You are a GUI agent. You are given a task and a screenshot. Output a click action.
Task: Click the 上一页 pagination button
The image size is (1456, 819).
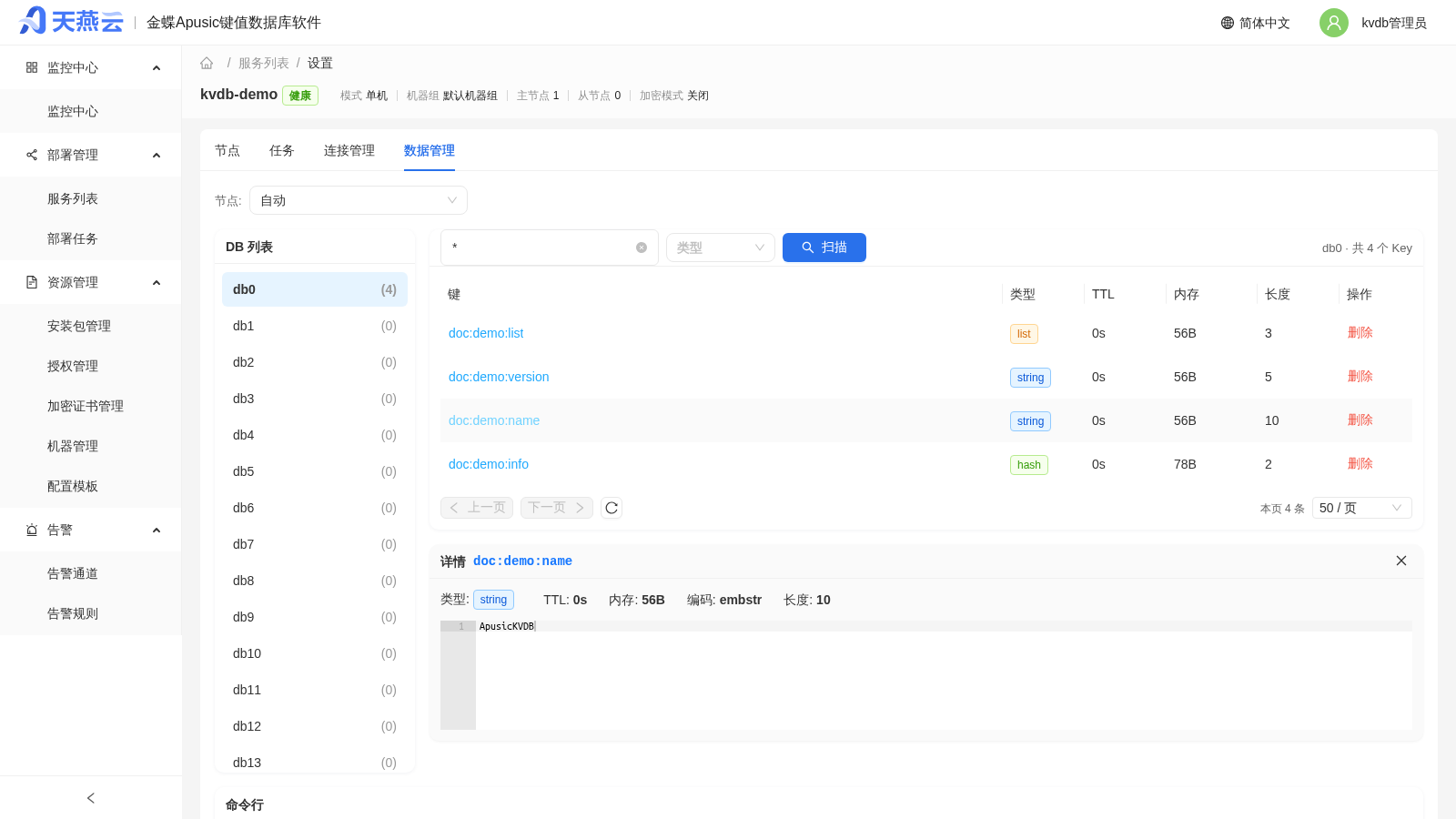(477, 508)
